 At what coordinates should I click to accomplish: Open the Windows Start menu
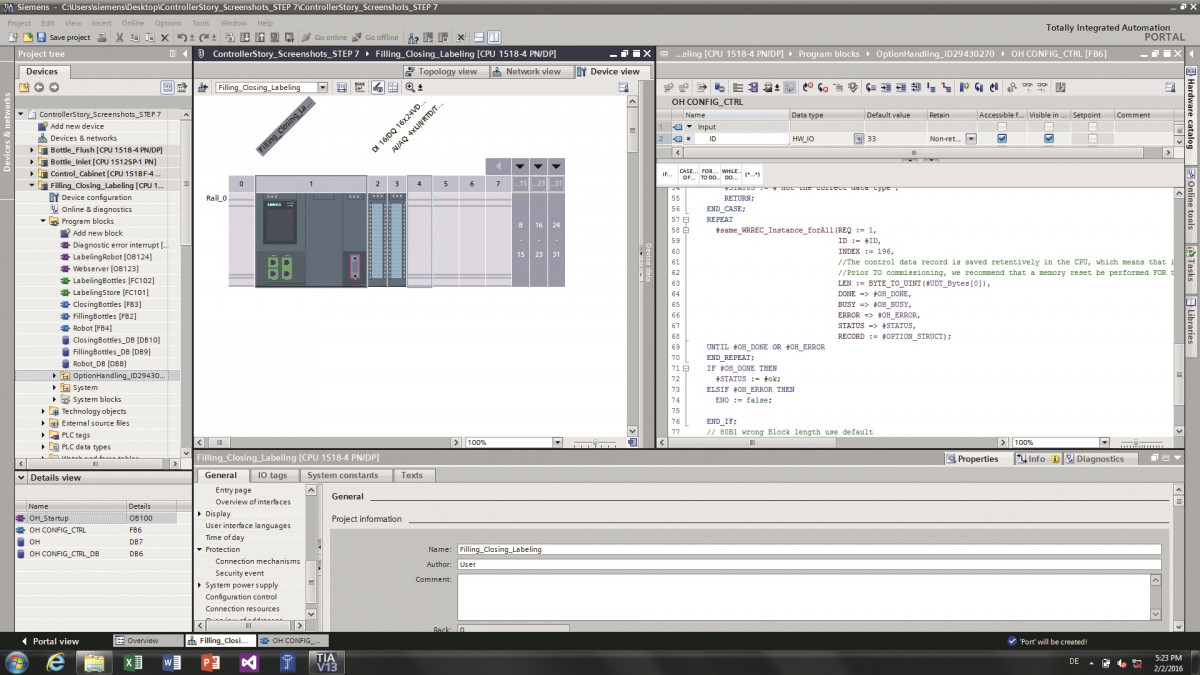tap(17, 662)
